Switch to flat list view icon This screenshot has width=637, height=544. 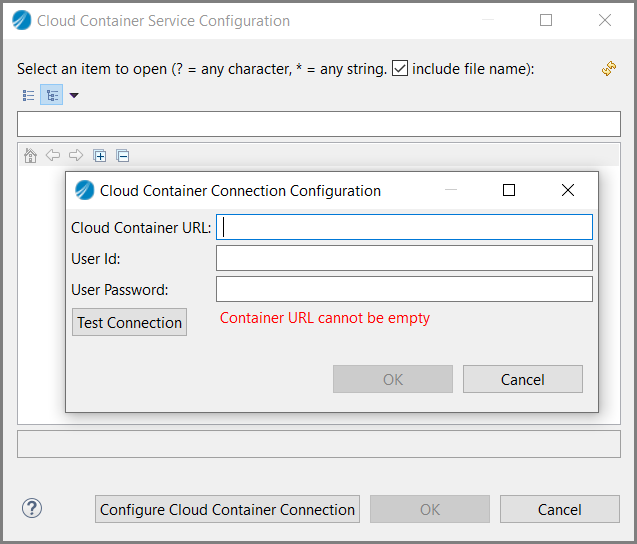point(28,95)
